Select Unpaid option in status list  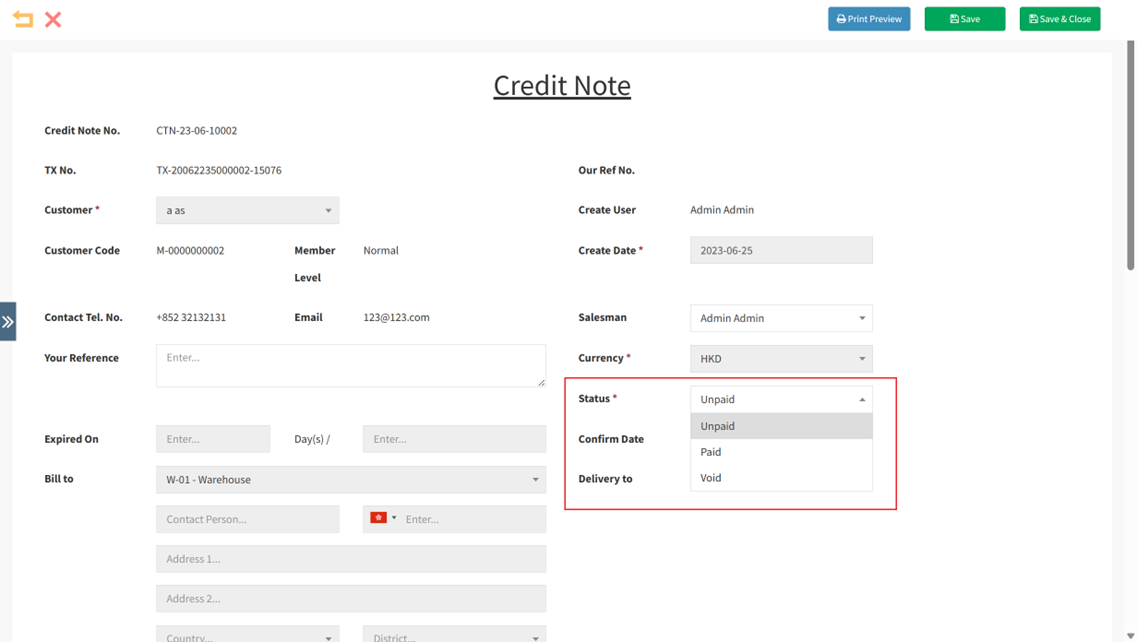[718, 426]
